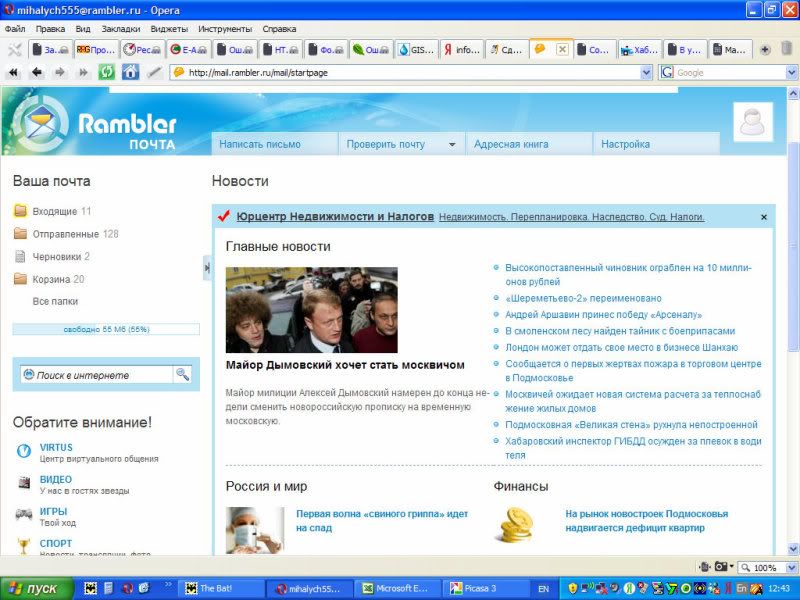This screenshot has width=800, height=600.
Task: Click the Rambler Почта envelope logo
Action: point(40,124)
